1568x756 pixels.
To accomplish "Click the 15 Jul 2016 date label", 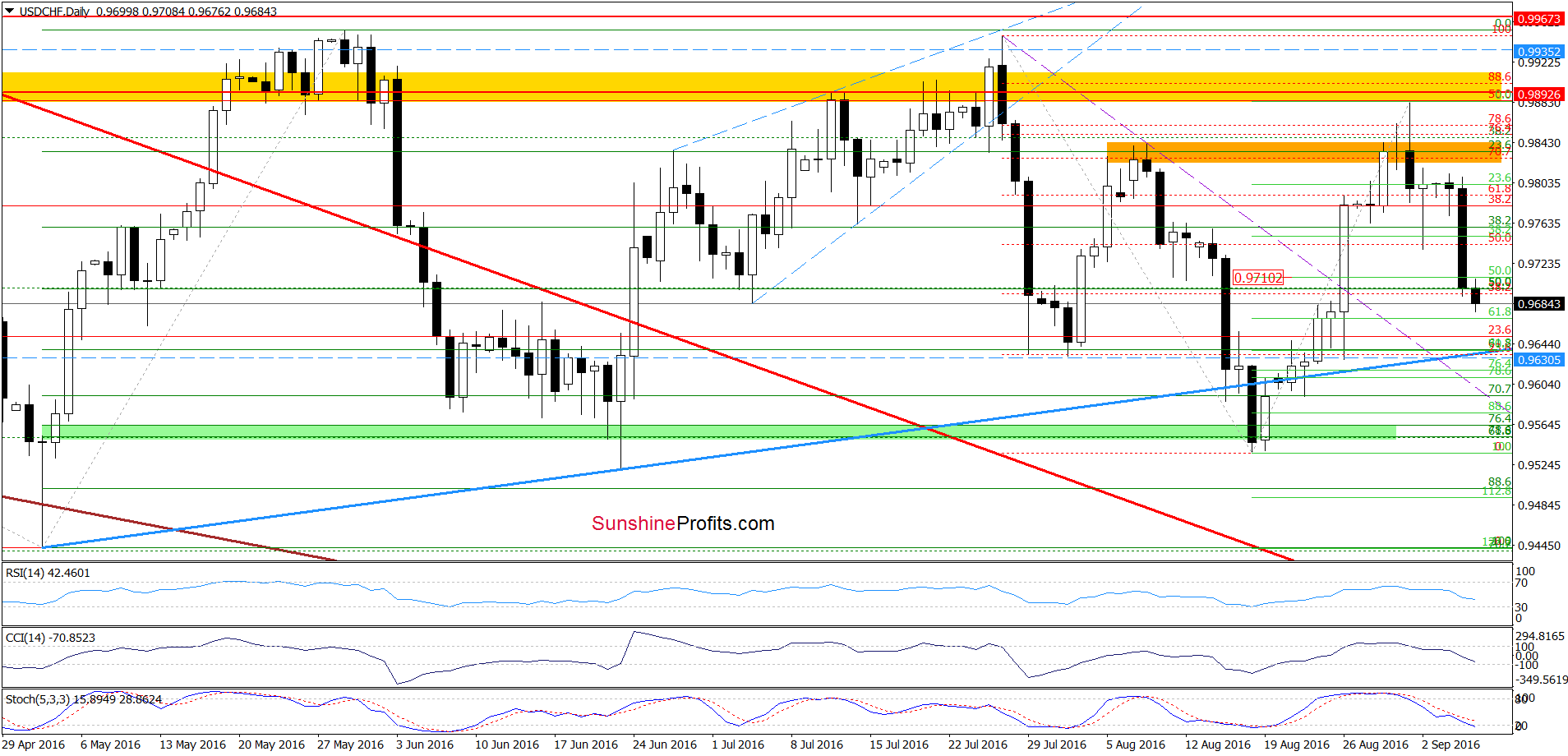I will click(899, 744).
